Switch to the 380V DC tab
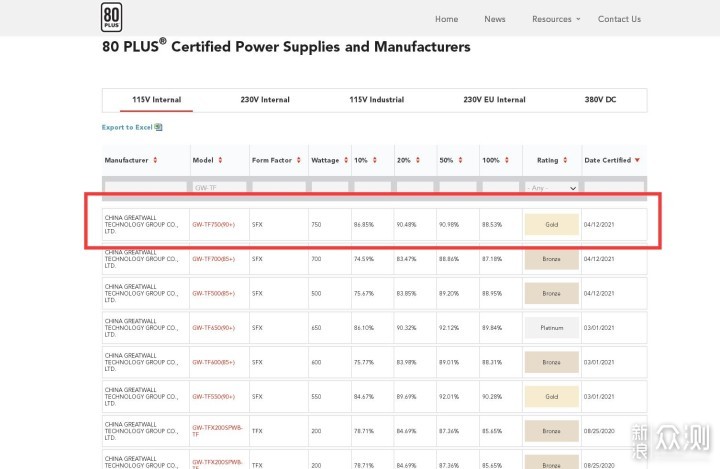This screenshot has width=720, height=469. tap(600, 100)
